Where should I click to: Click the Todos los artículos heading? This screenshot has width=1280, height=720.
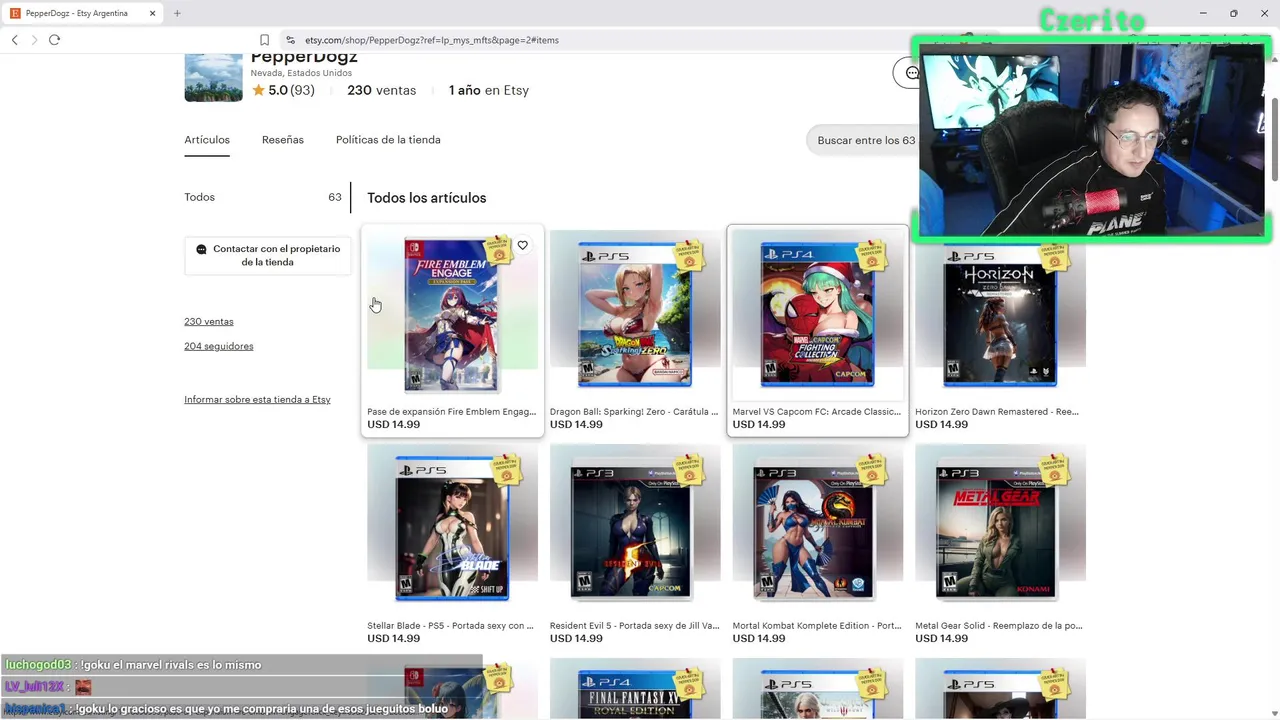click(x=426, y=198)
